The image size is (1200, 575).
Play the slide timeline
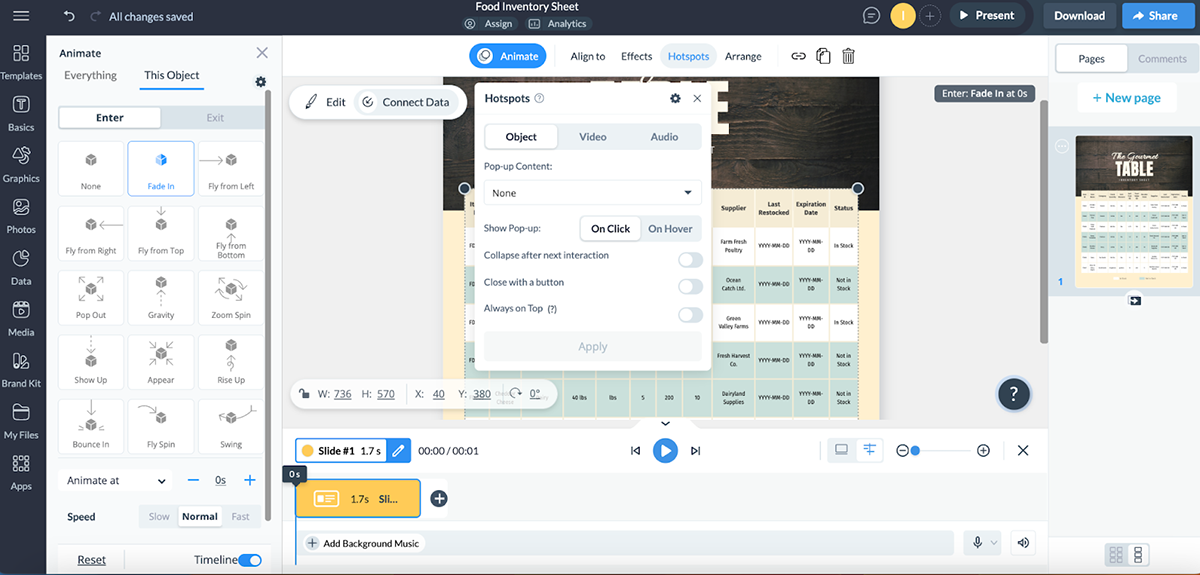click(665, 451)
